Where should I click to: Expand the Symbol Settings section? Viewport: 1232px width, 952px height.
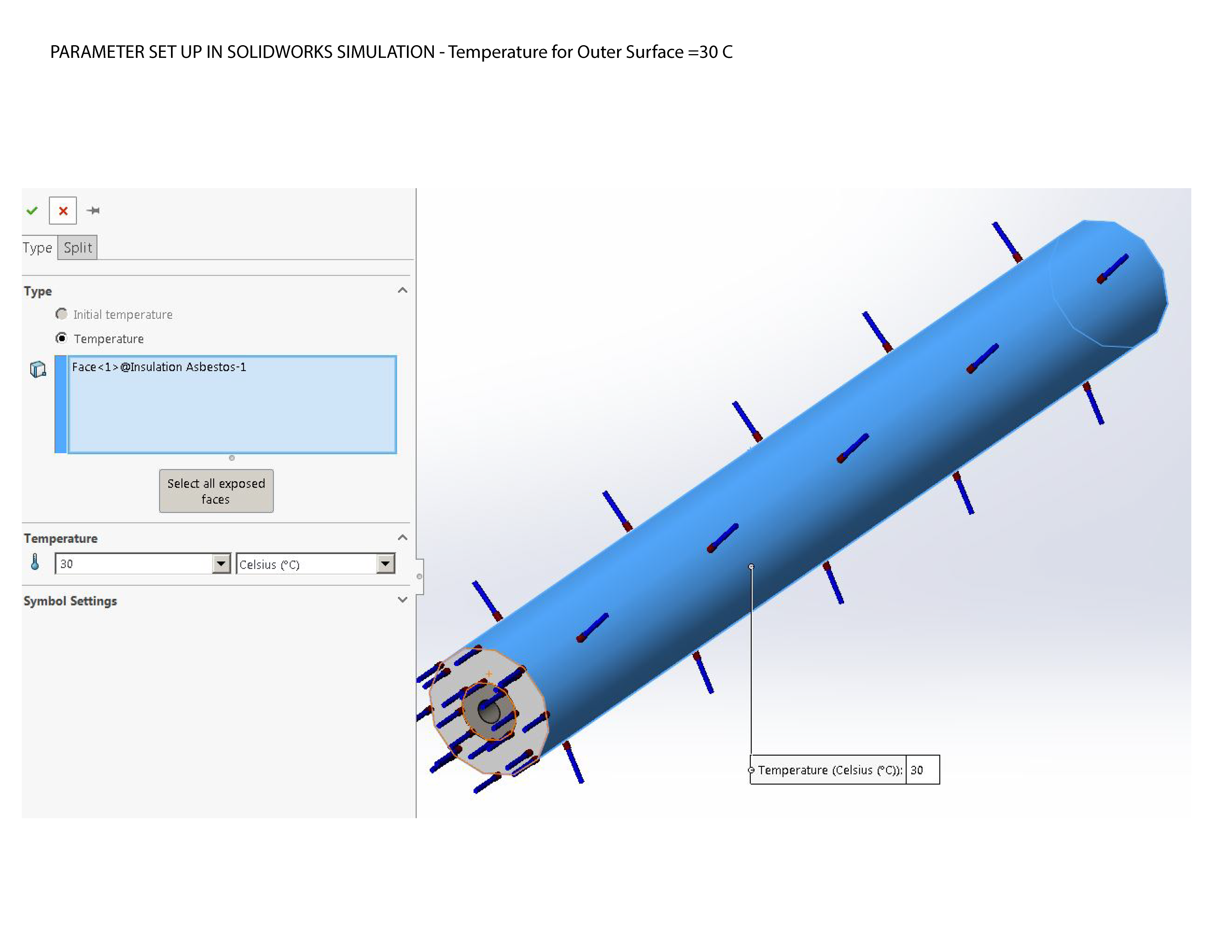click(x=402, y=600)
